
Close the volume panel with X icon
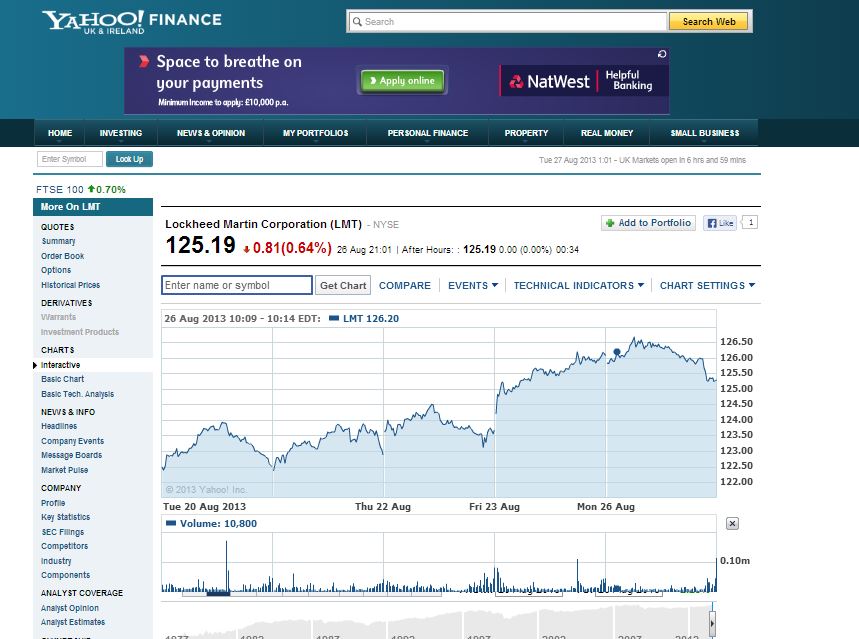pos(732,523)
